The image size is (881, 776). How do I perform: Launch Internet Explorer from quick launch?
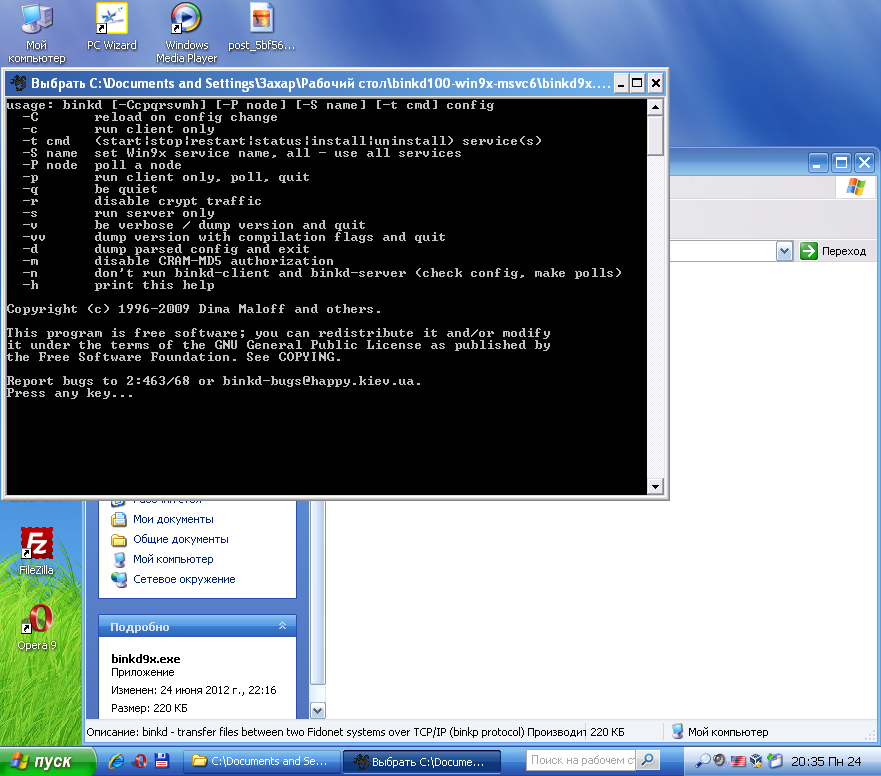[116, 761]
